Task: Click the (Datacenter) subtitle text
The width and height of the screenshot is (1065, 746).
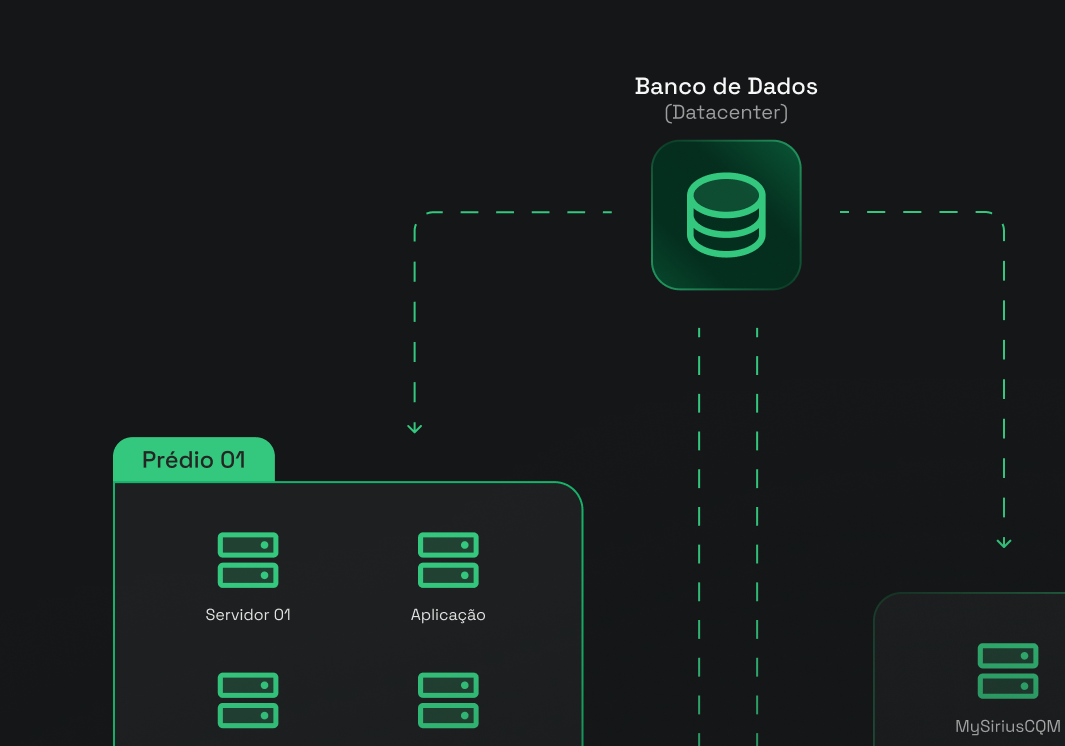Action: click(726, 113)
